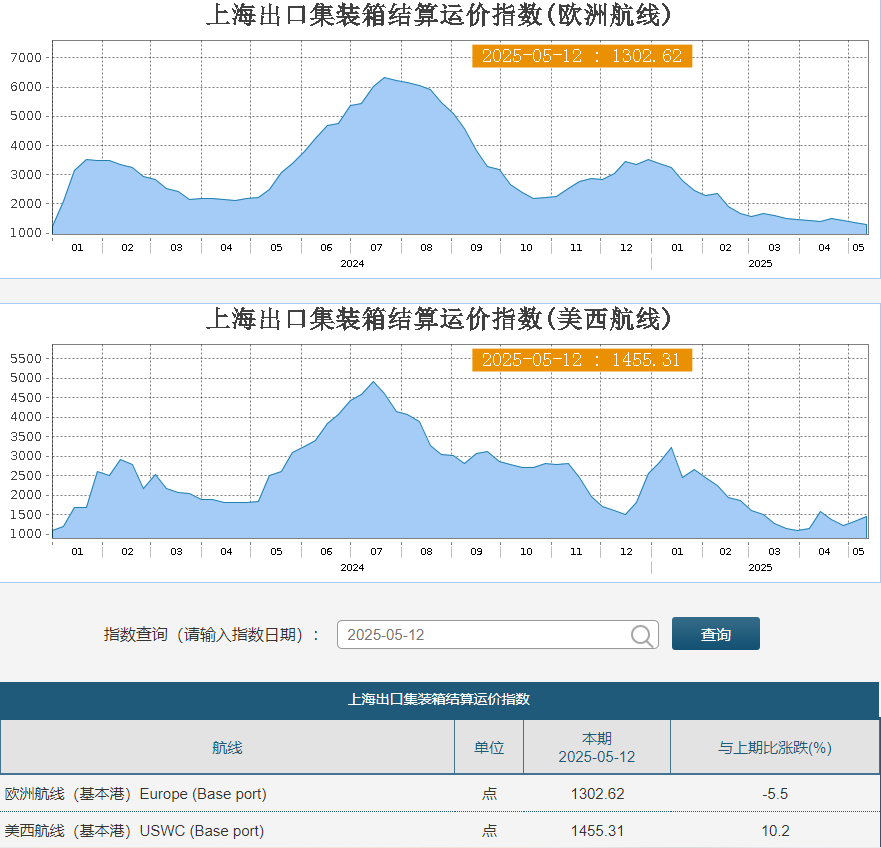881x848 pixels.
Task: Click the orange 1455.31 label on USWC chart
Action: pyautogui.click(x=581, y=360)
